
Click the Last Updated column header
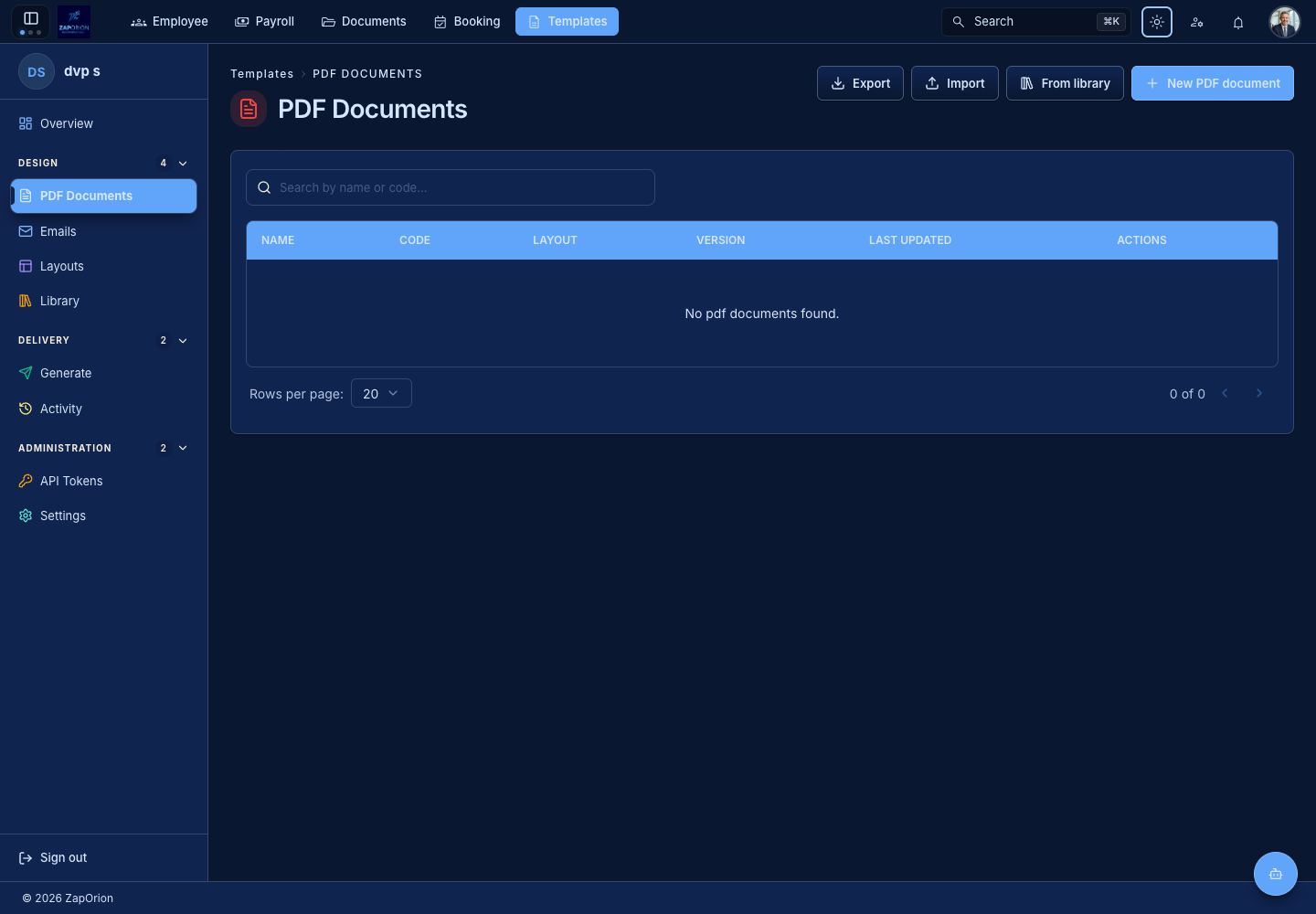(x=910, y=240)
